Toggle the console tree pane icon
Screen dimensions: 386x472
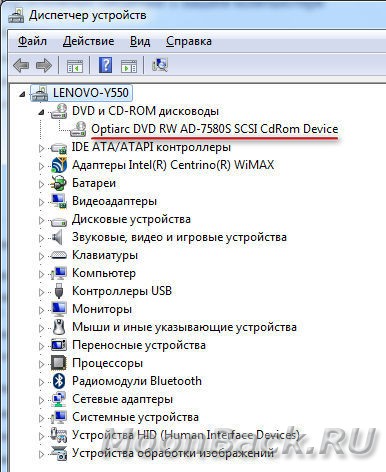coord(75,66)
